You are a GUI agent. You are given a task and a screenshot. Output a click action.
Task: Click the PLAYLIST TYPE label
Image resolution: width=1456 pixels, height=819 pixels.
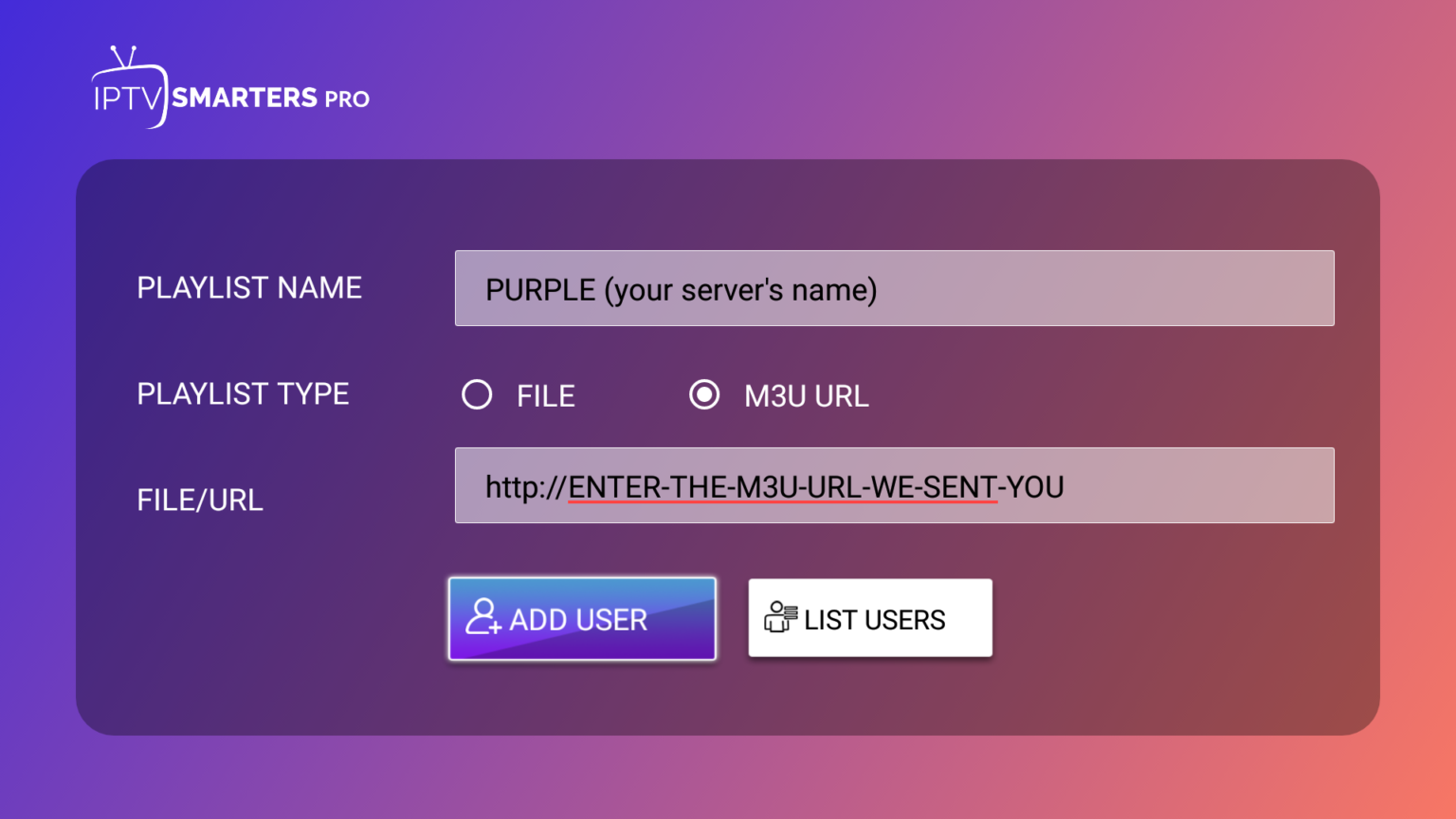click(x=243, y=394)
